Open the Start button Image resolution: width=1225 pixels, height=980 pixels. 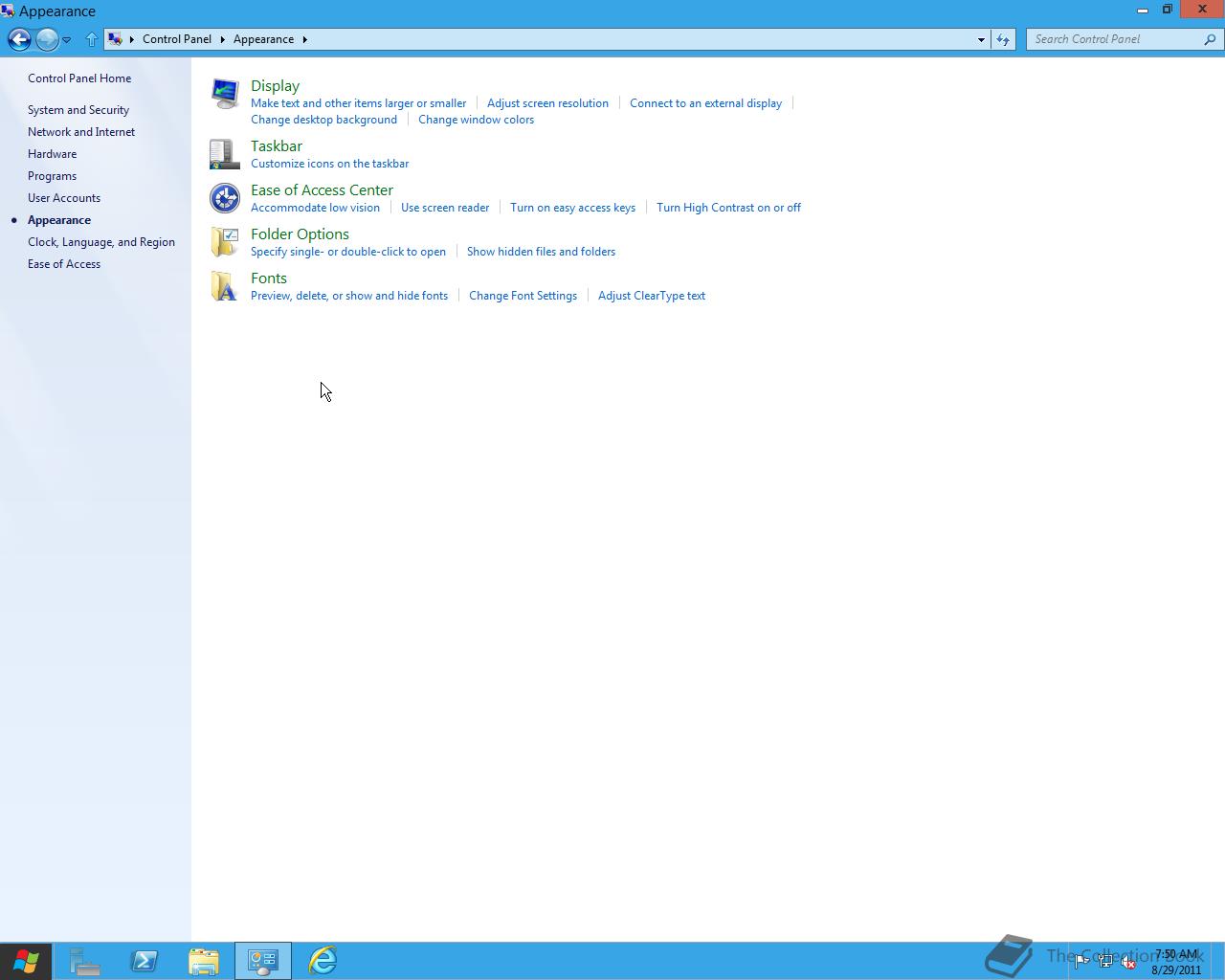tap(26, 961)
